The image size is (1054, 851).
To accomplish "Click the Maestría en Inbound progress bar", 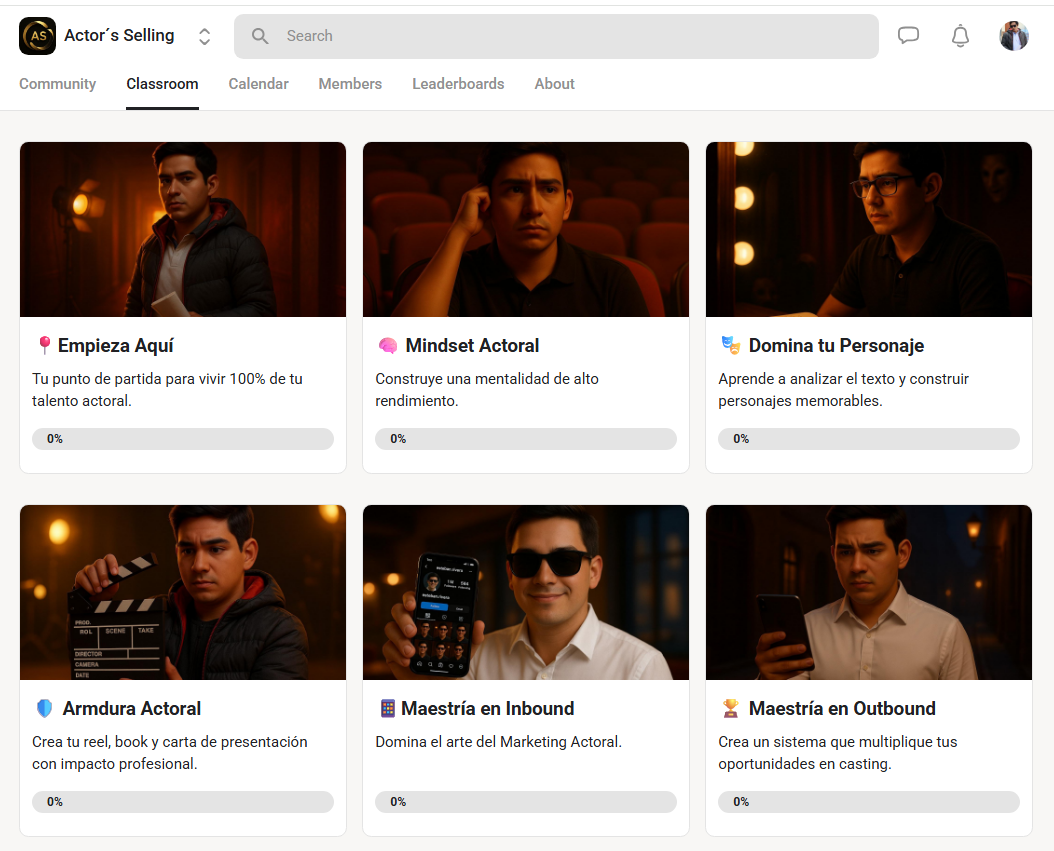I will coord(525,802).
